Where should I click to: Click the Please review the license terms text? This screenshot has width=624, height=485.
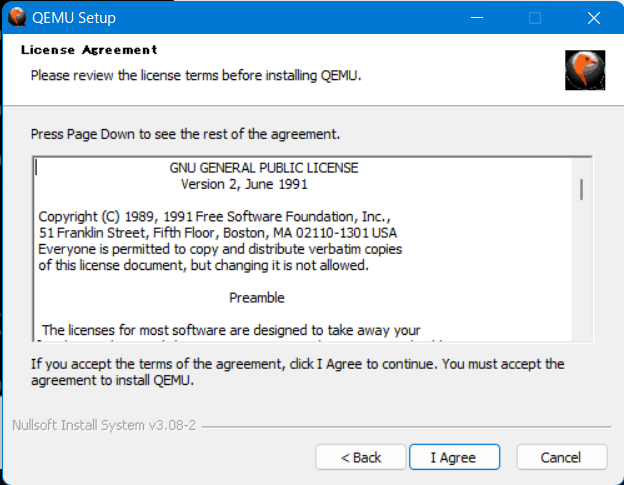pos(195,75)
